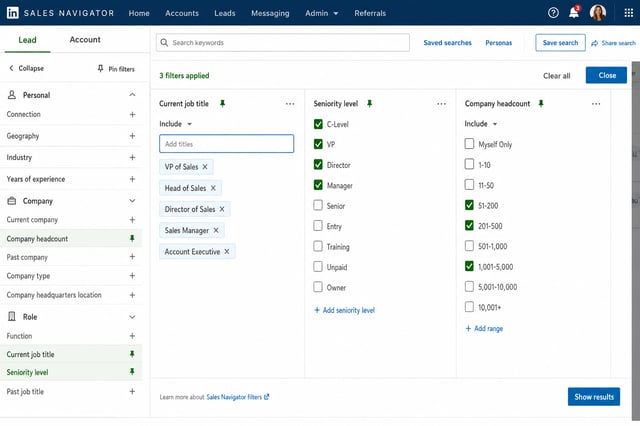Screen dimensions: 640x426
Task: Uncheck the 51-200 headcount checkbox
Action: tap(469, 205)
